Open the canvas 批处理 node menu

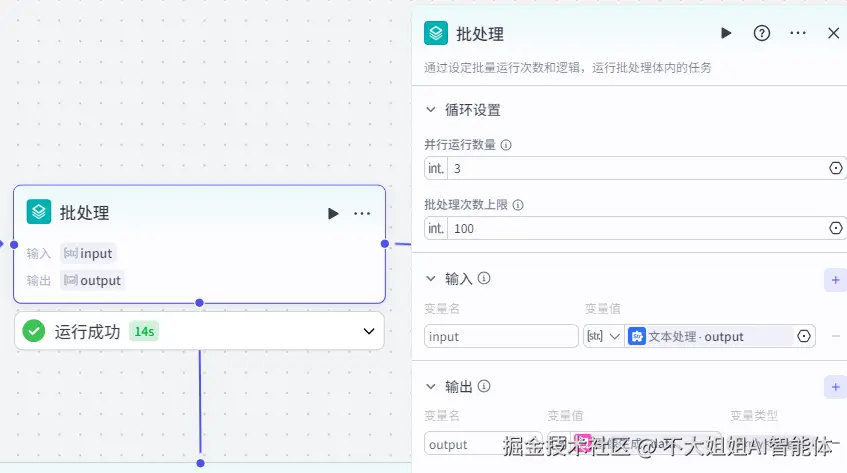pos(362,214)
